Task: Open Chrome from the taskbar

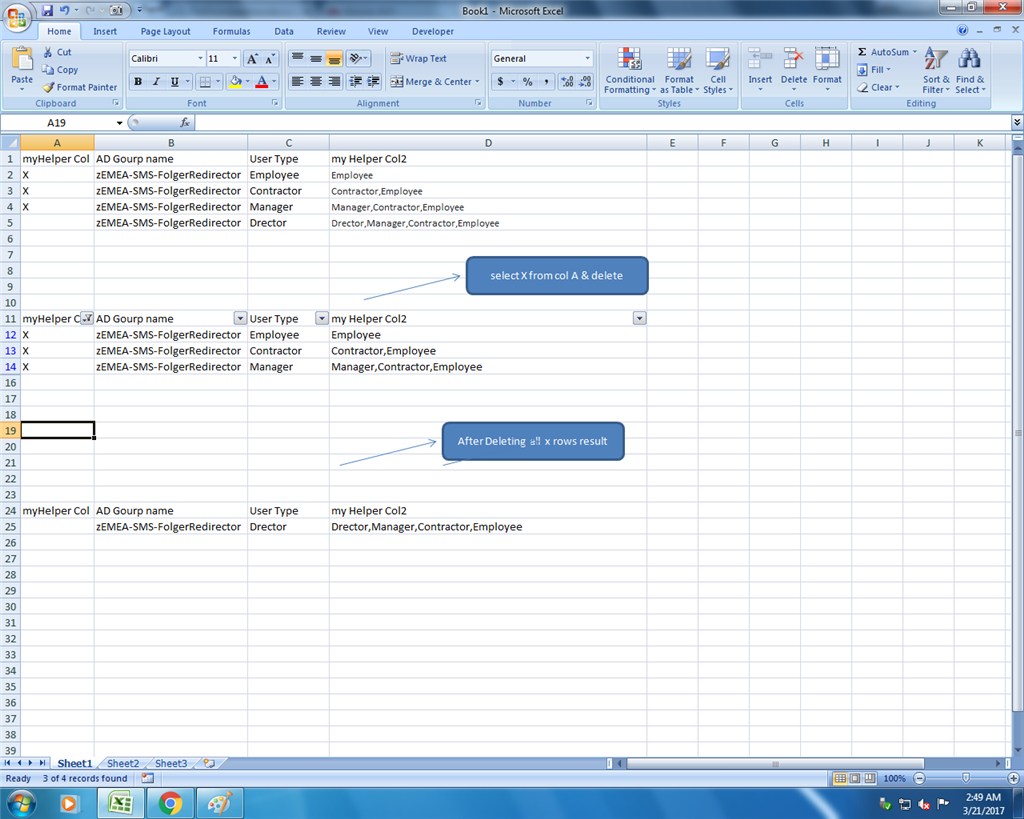Action: point(170,803)
